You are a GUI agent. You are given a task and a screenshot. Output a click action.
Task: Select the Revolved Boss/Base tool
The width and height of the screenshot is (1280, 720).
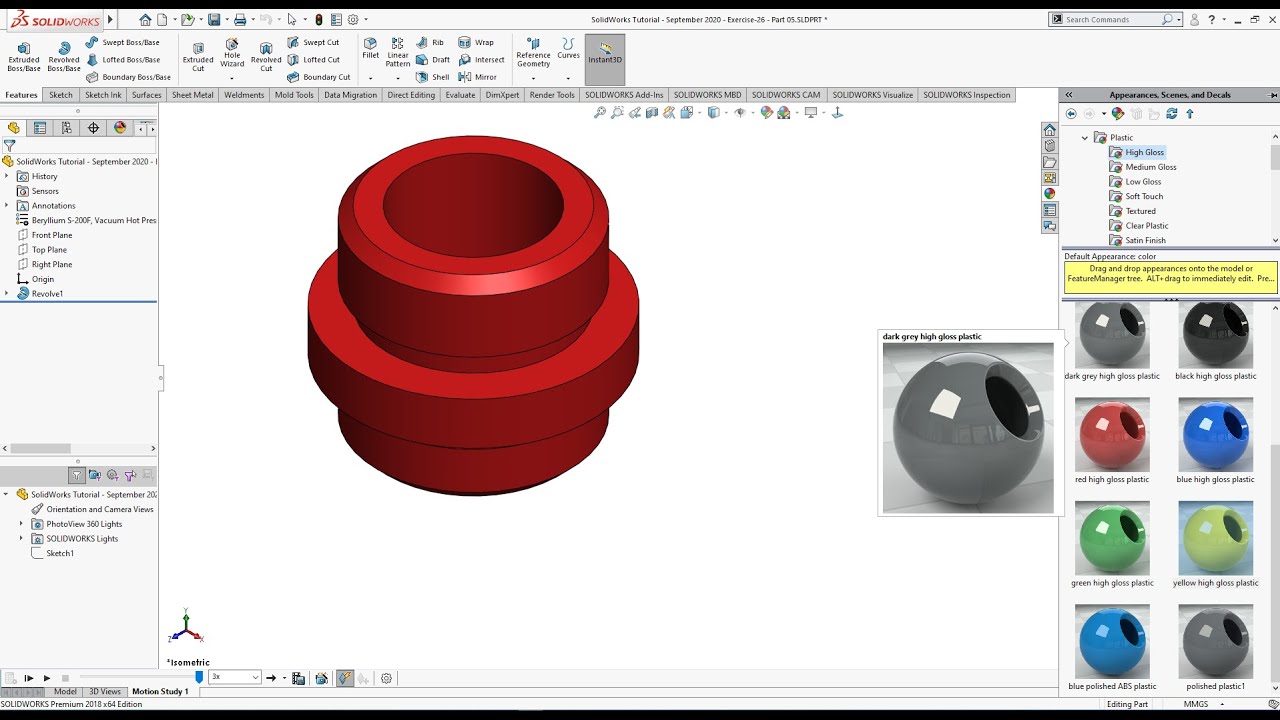[x=64, y=56]
